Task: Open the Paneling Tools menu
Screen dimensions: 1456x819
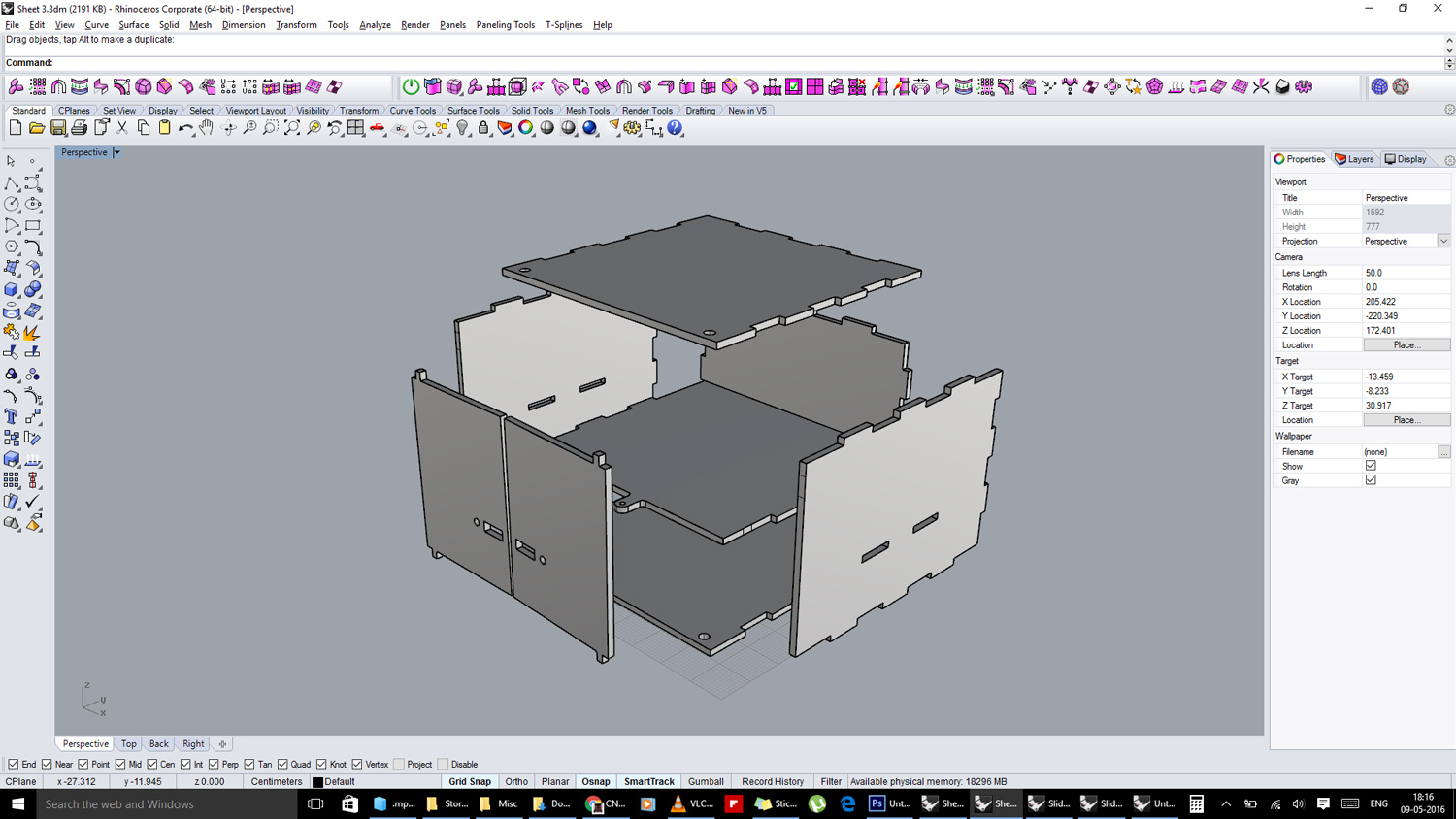Action: (x=505, y=25)
